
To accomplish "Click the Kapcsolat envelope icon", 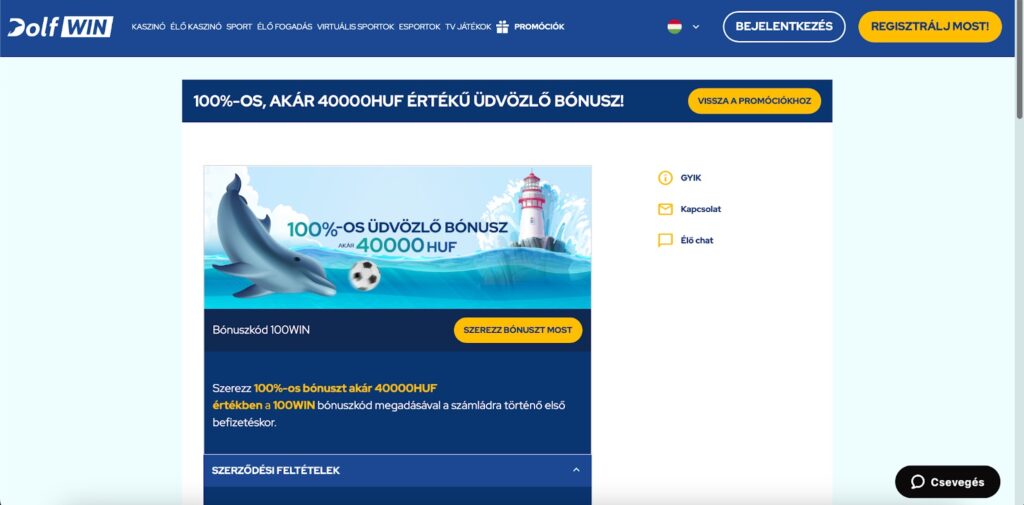I will pos(665,209).
